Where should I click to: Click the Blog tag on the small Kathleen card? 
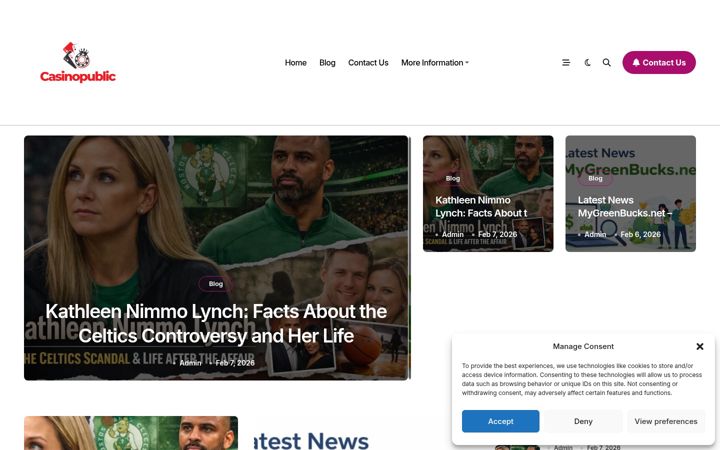453,178
